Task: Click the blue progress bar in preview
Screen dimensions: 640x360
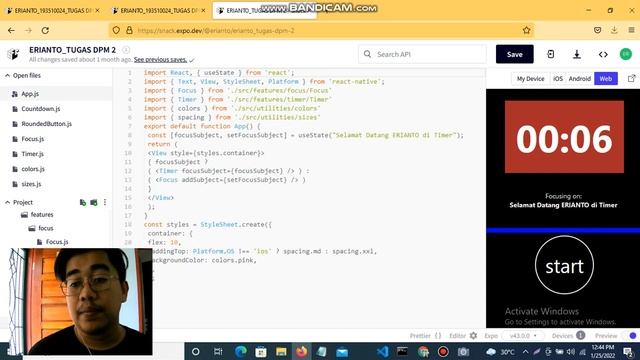Action: (x=563, y=231)
